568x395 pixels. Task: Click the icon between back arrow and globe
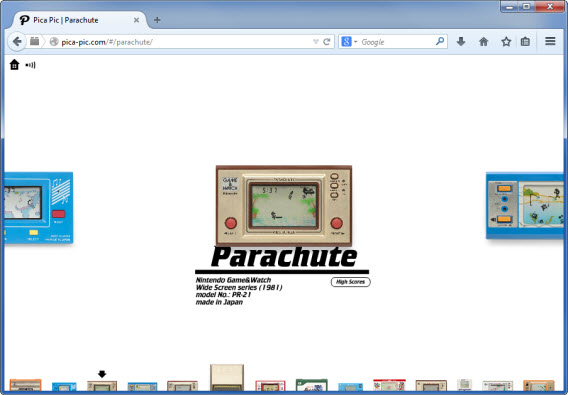point(34,41)
